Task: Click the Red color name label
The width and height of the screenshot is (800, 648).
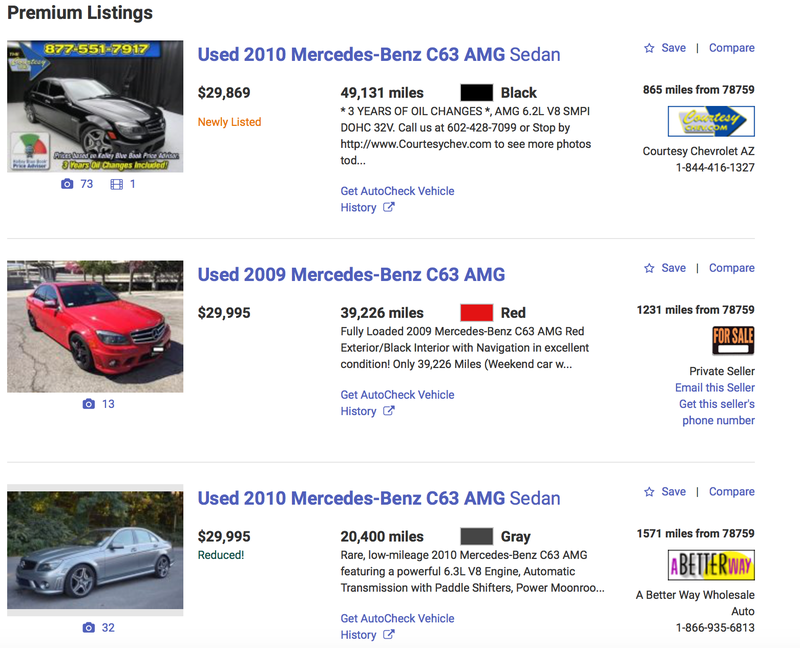Action: point(513,313)
